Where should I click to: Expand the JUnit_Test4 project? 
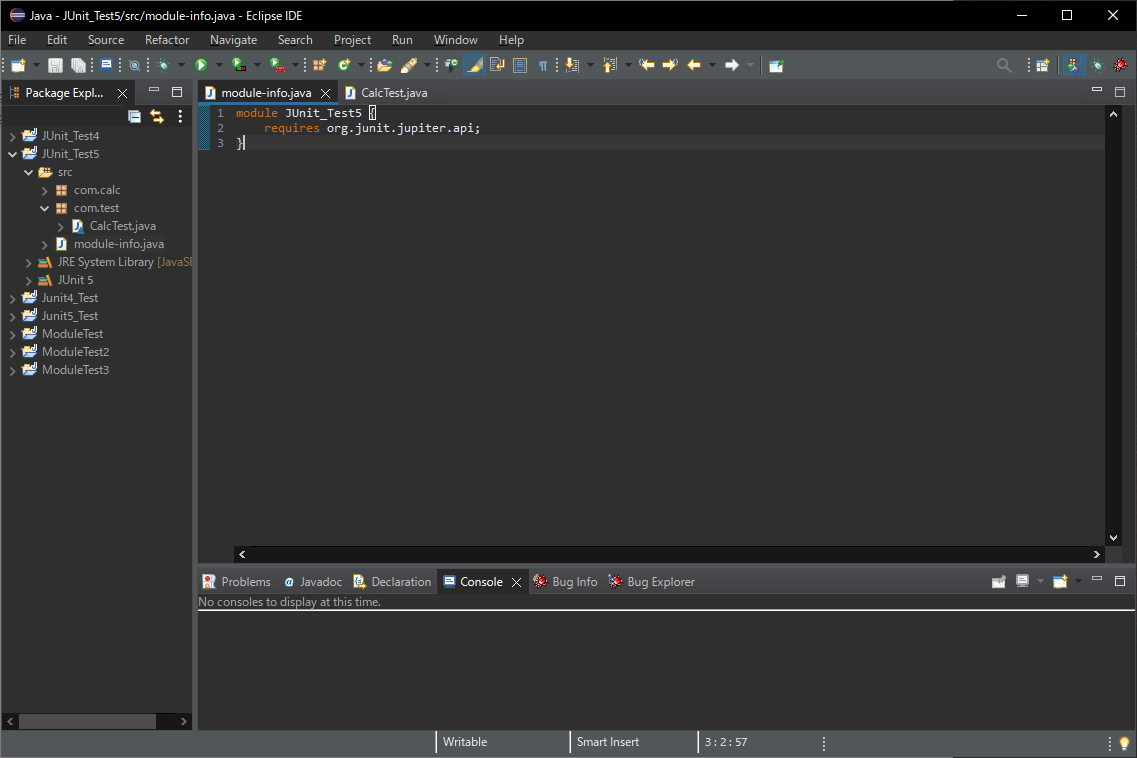12,136
